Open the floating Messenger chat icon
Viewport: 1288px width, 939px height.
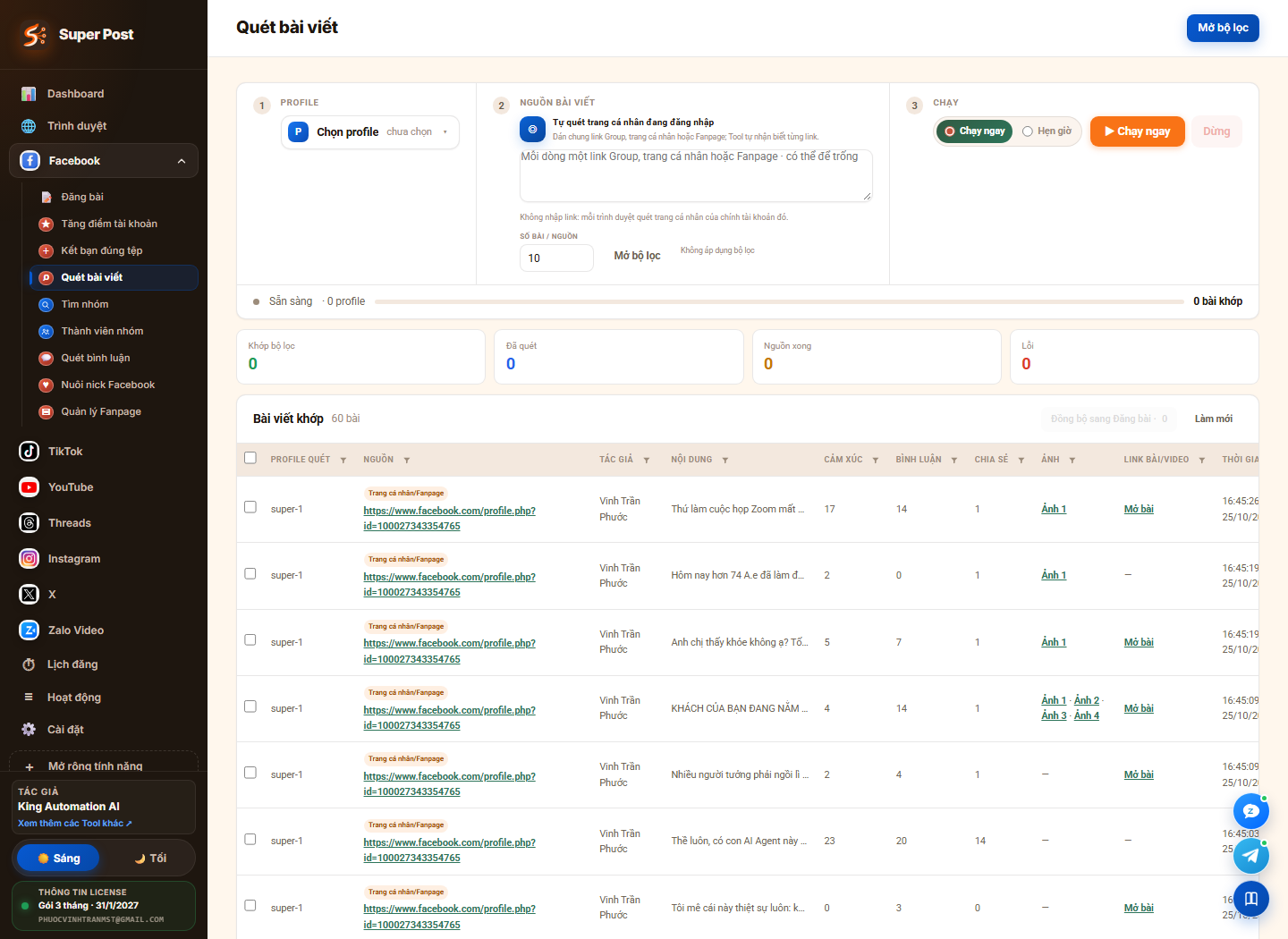(1251, 811)
